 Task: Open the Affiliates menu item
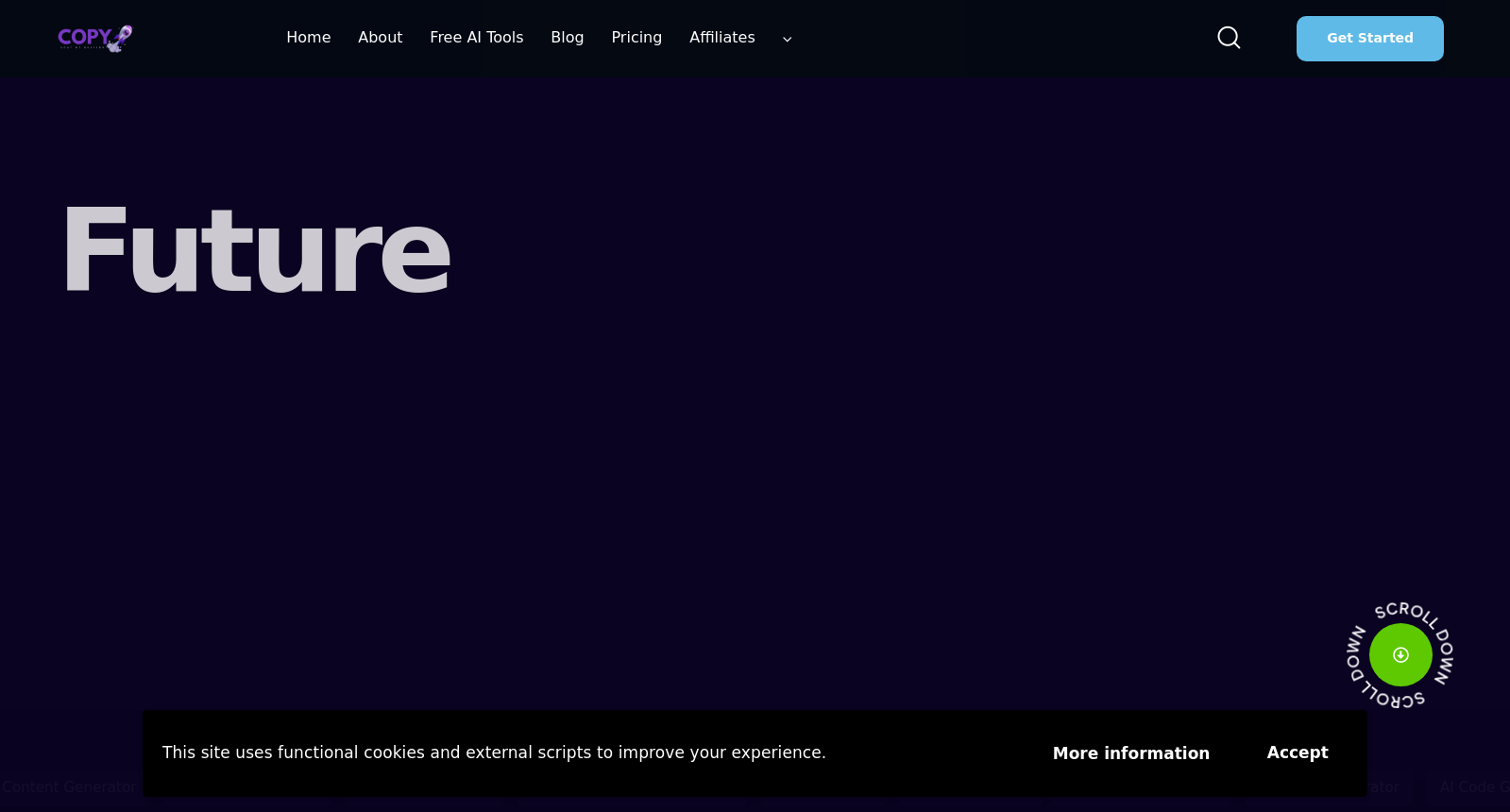(x=722, y=38)
